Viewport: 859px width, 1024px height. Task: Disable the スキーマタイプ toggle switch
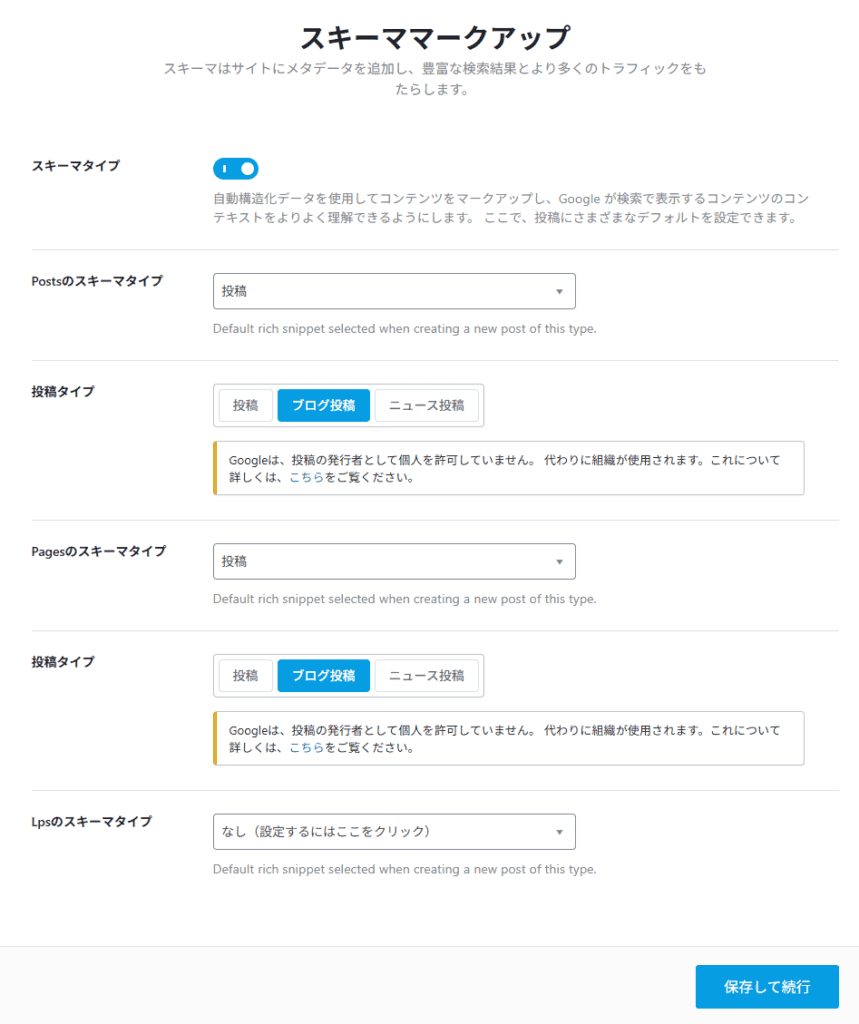pos(236,167)
